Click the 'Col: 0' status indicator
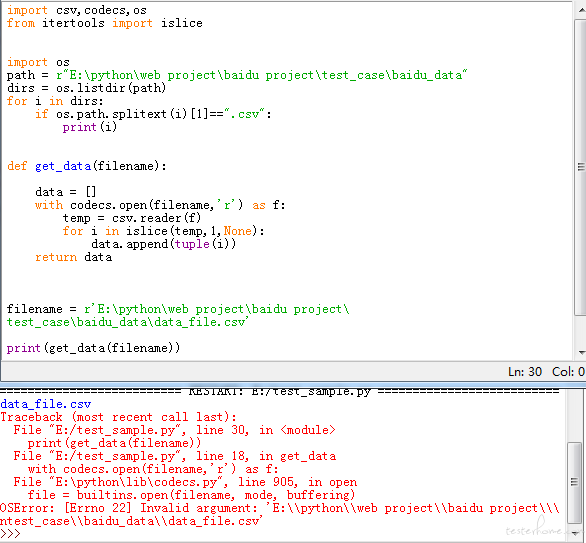The image size is (586, 543). [x=568, y=372]
